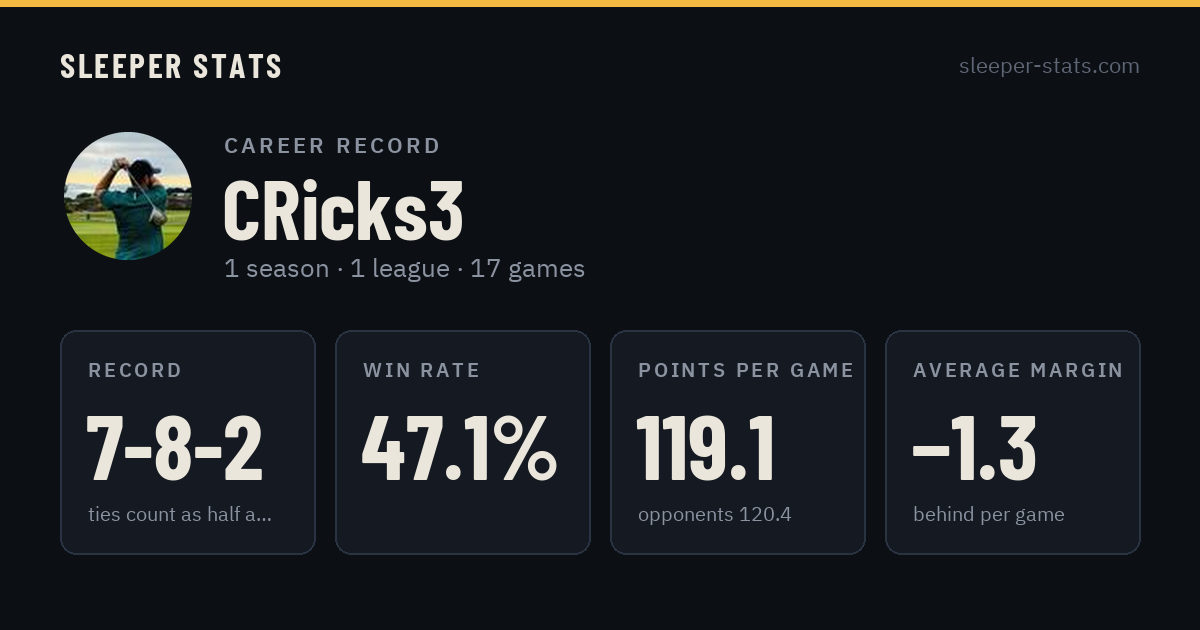This screenshot has height=630, width=1200.
Task: Click the SLEEPER STATS logo title
Action: pos(171,66)
